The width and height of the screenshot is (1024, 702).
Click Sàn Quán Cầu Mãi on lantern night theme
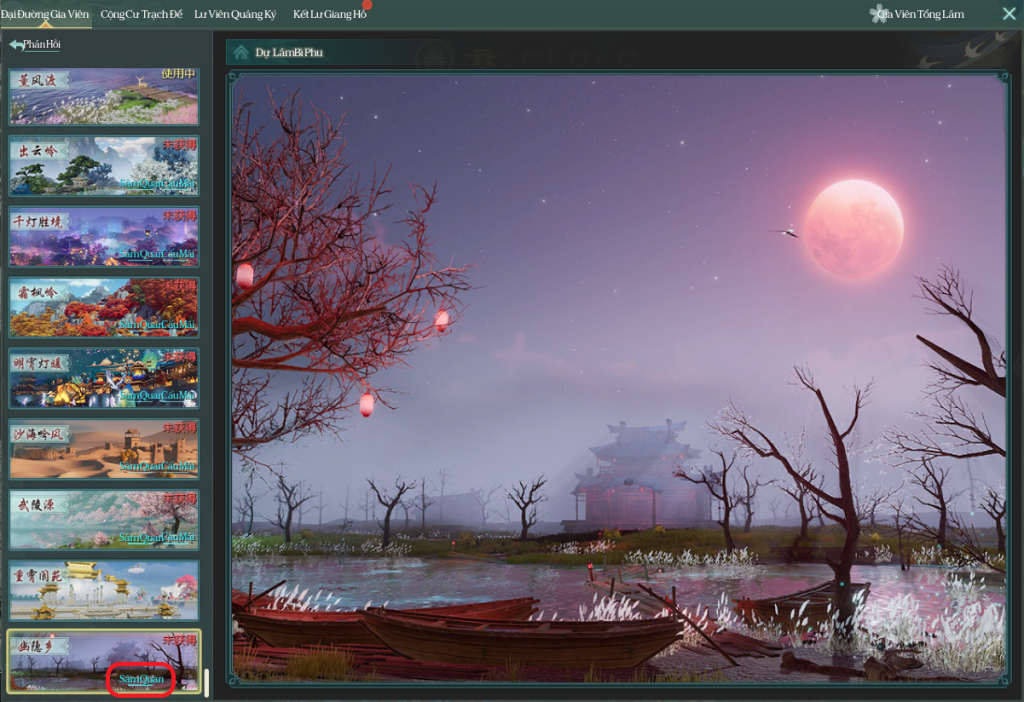(157, 396)
